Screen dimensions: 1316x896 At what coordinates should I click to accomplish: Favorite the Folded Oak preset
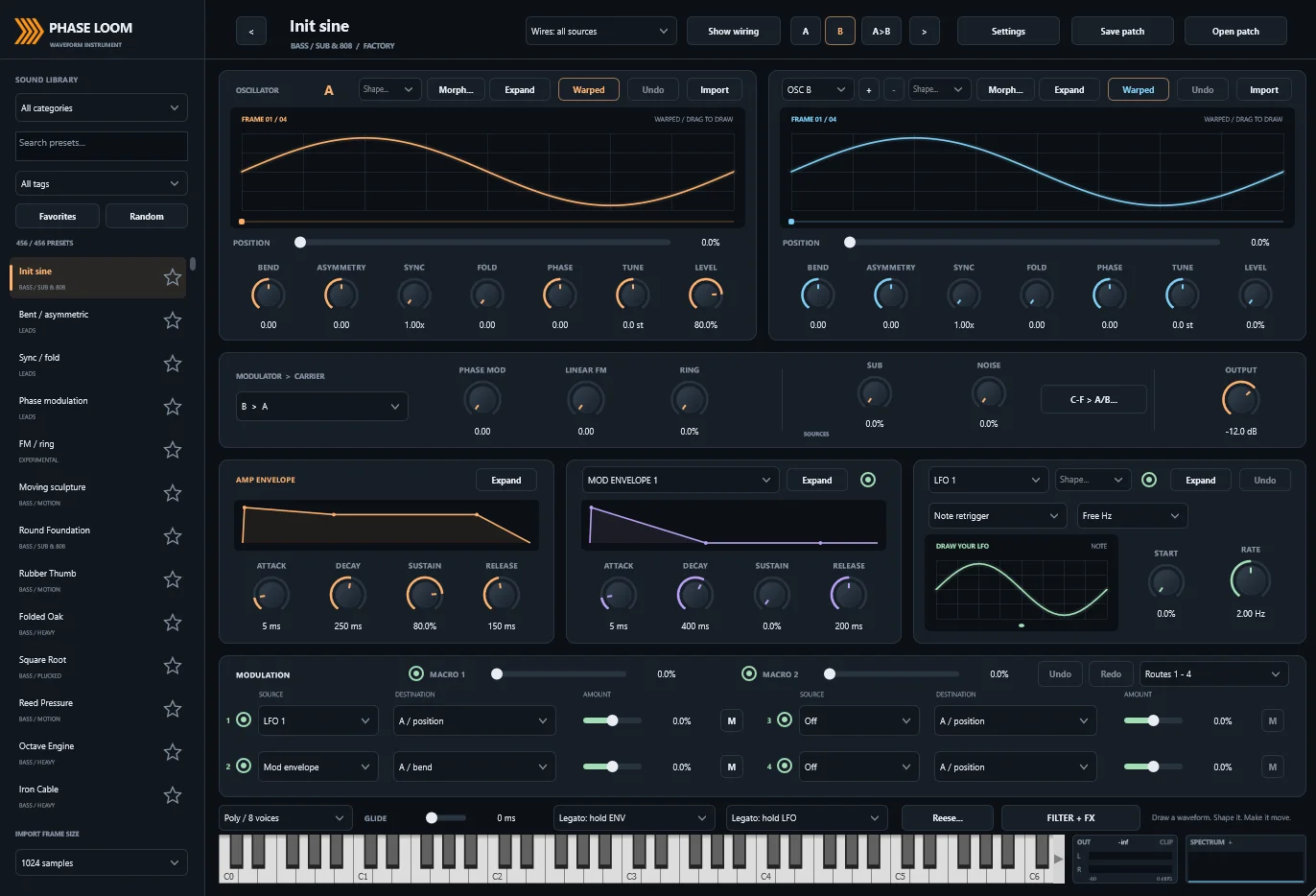(173, 623)
